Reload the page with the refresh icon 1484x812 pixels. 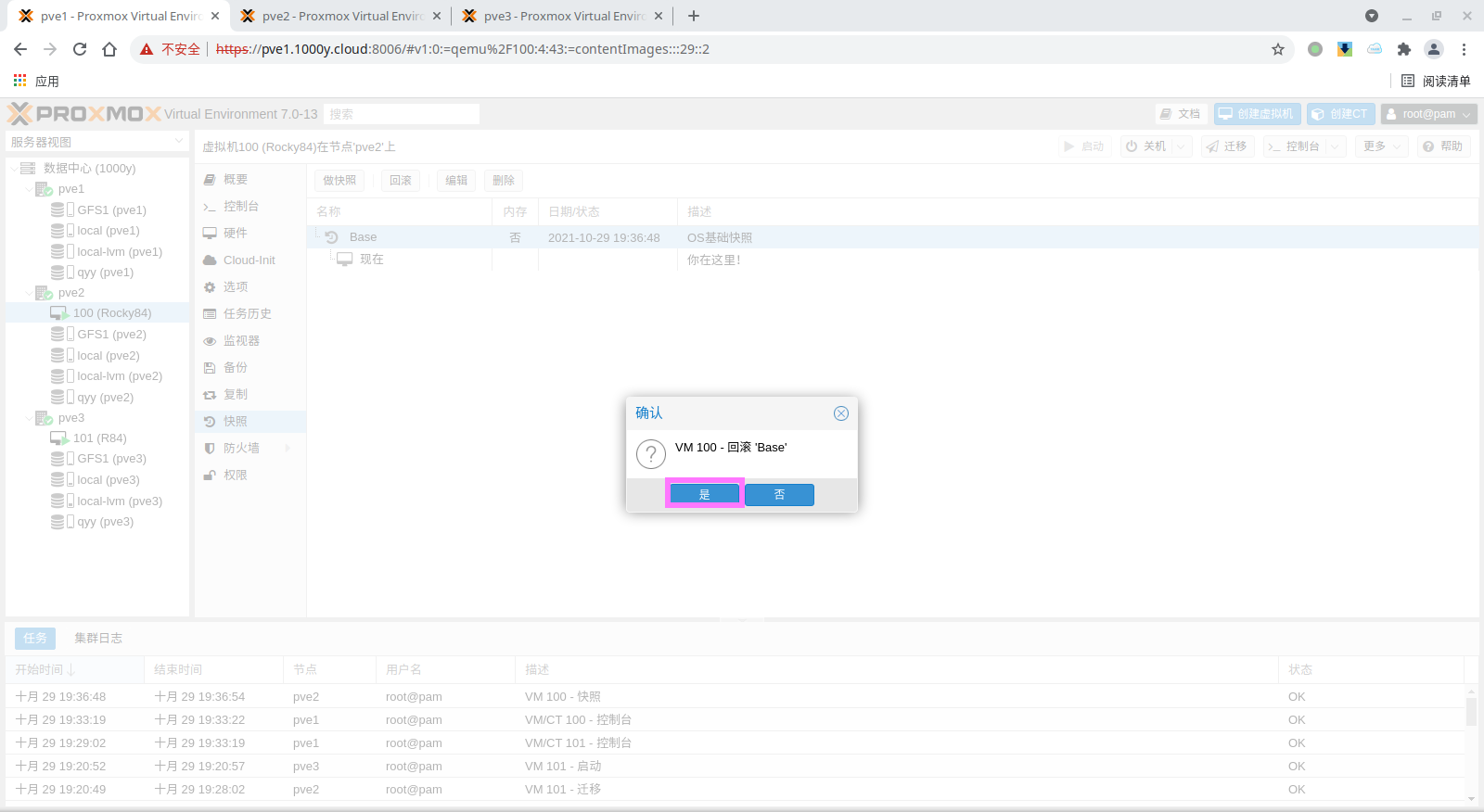[80, 49]
